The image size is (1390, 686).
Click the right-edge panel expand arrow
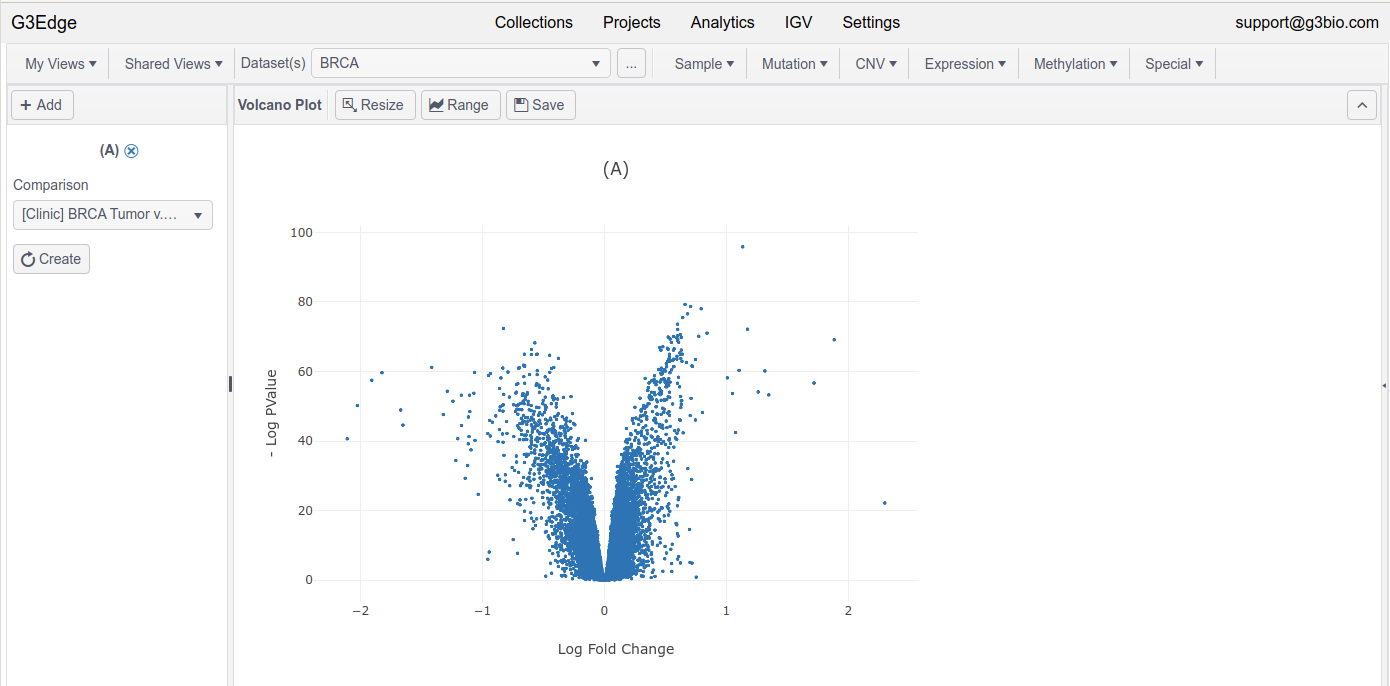(x=1384, y=385)
